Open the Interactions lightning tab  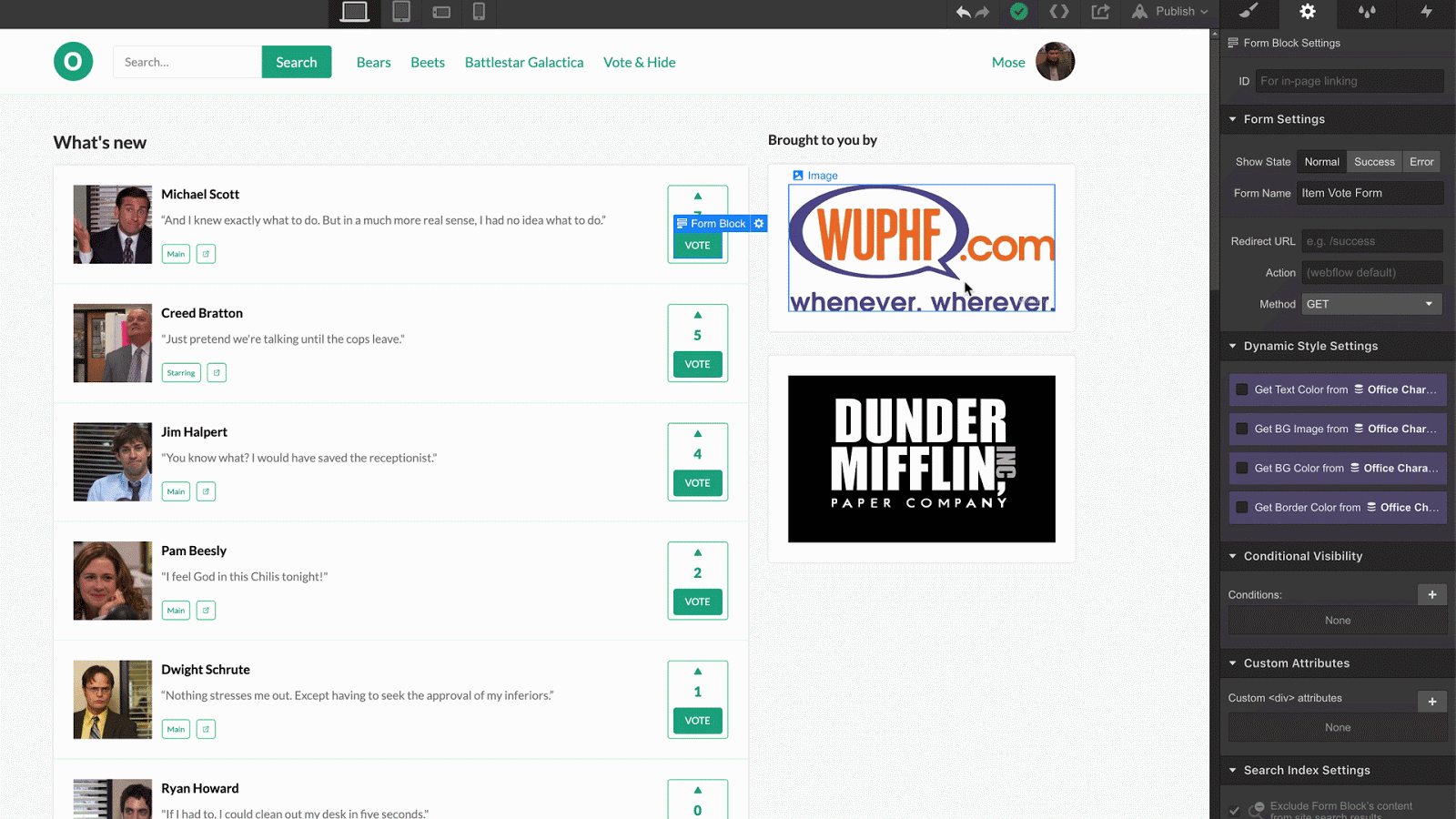(1426, 12)
